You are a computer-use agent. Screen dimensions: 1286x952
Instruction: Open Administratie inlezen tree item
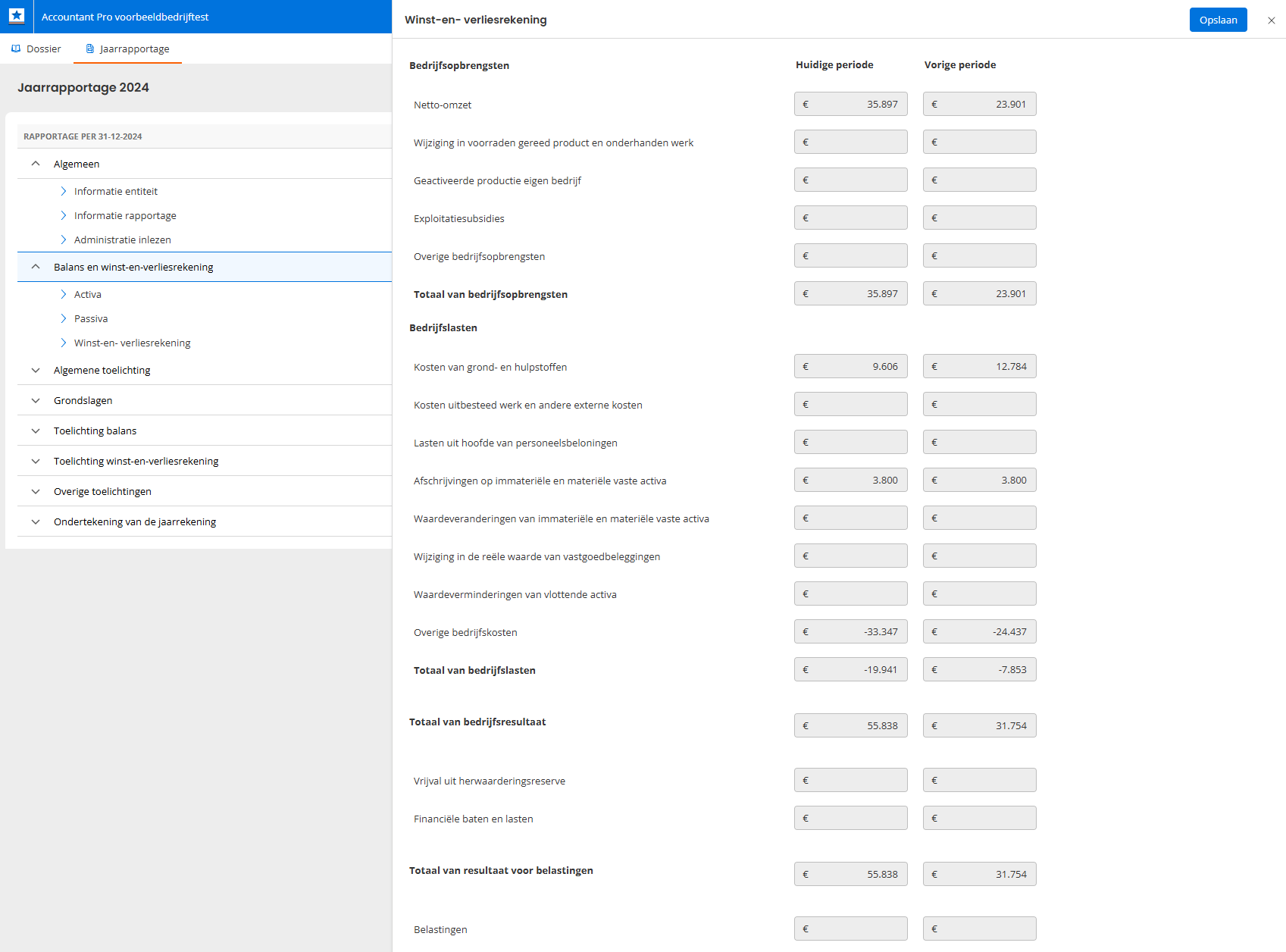(x=123, y=240)
